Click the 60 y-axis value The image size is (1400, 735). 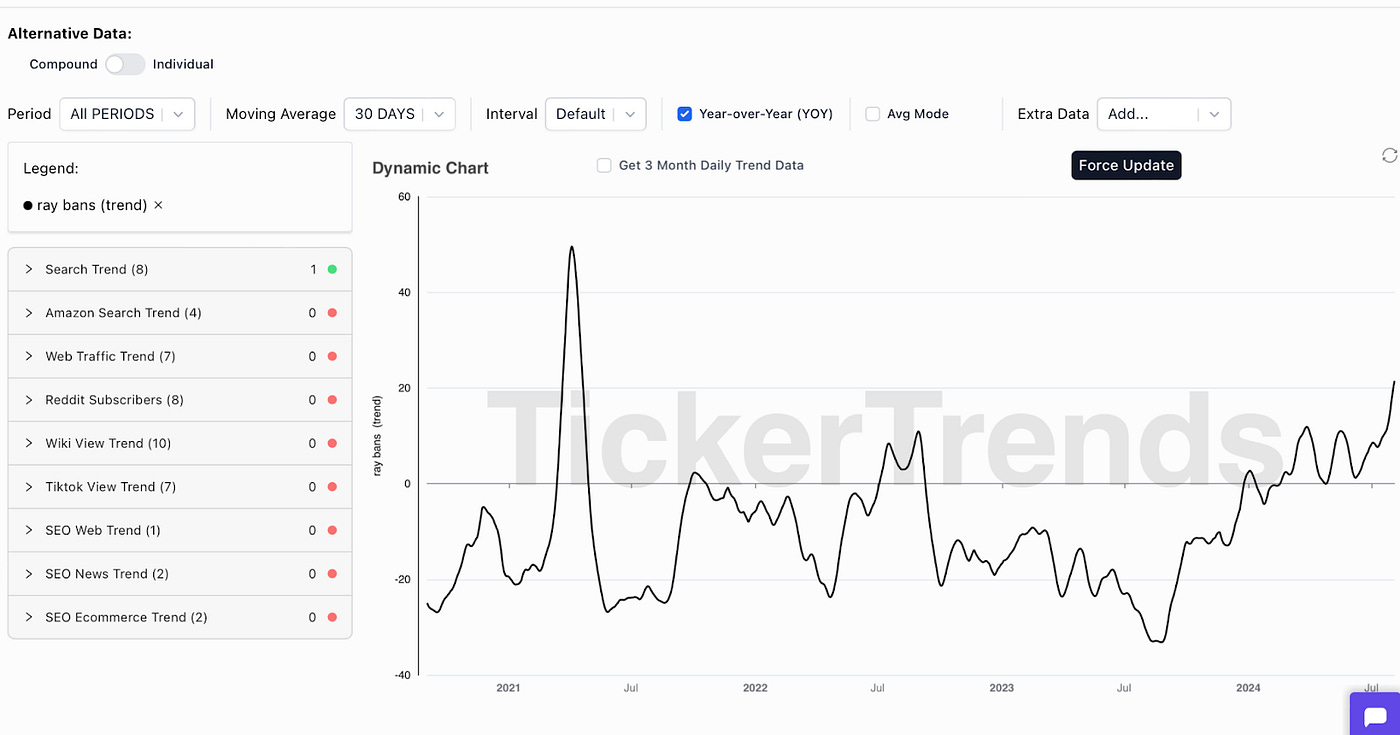[404, 197]
